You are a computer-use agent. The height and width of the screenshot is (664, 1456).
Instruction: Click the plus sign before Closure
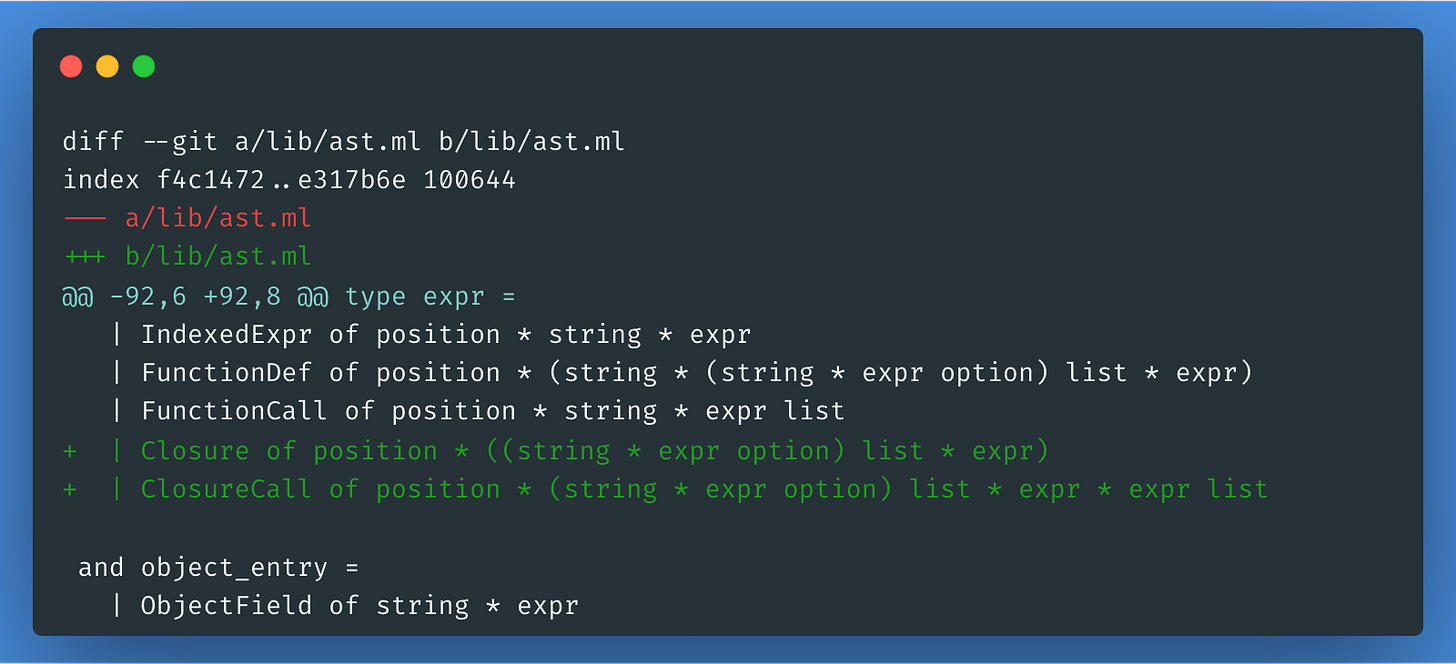tap(70, 452)
